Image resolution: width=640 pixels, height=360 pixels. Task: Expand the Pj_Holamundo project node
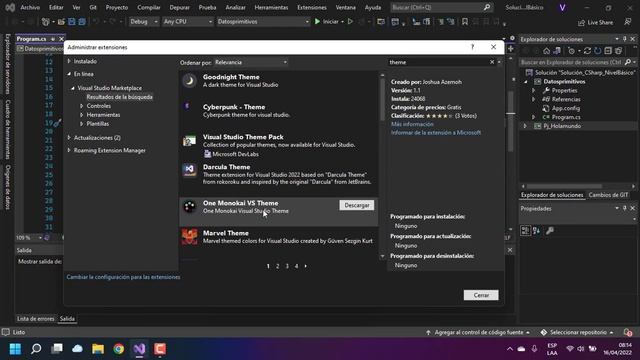pyautogui.click(x=525, y=126)
